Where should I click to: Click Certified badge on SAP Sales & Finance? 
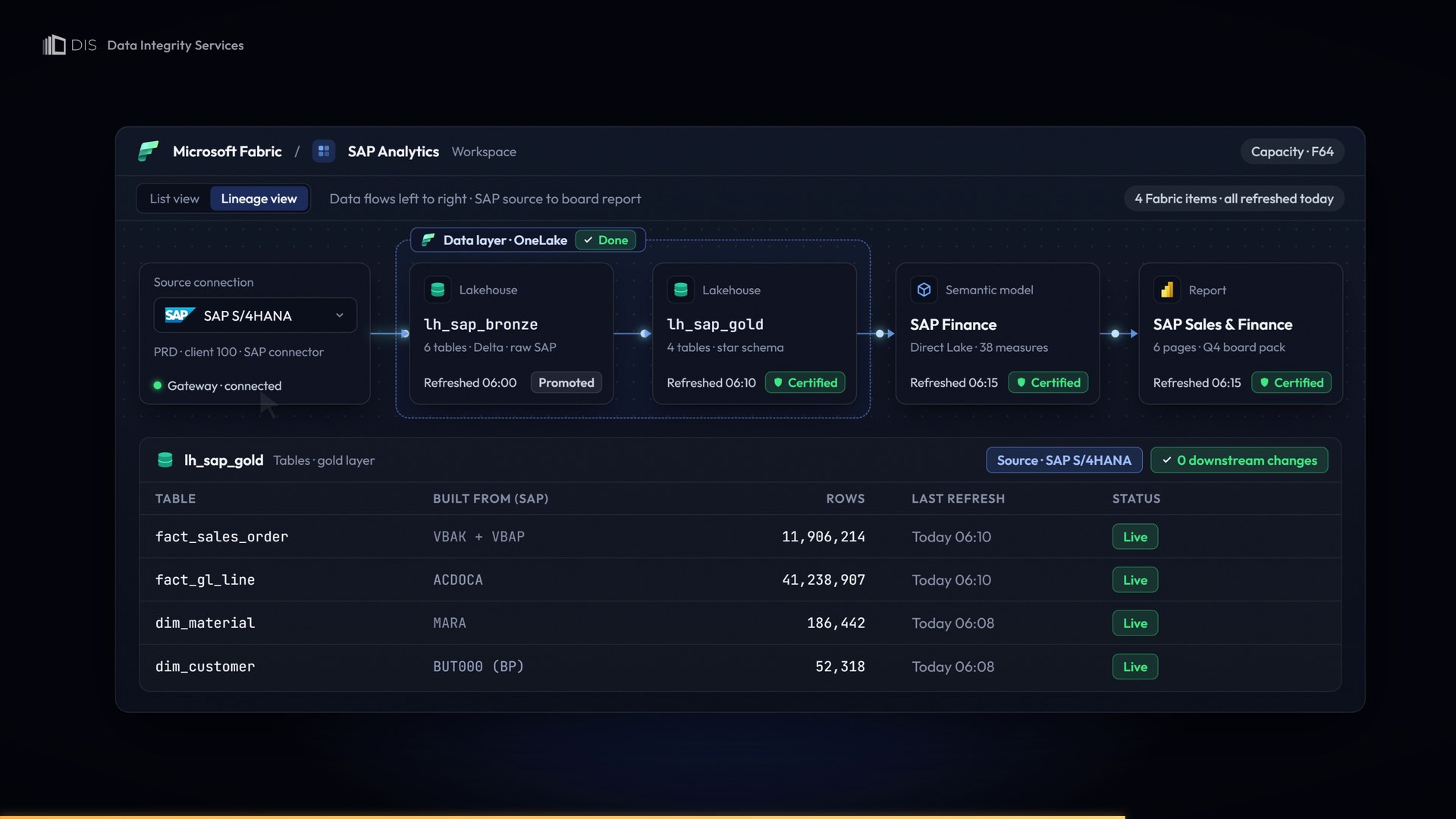[x=1291, y=382]
